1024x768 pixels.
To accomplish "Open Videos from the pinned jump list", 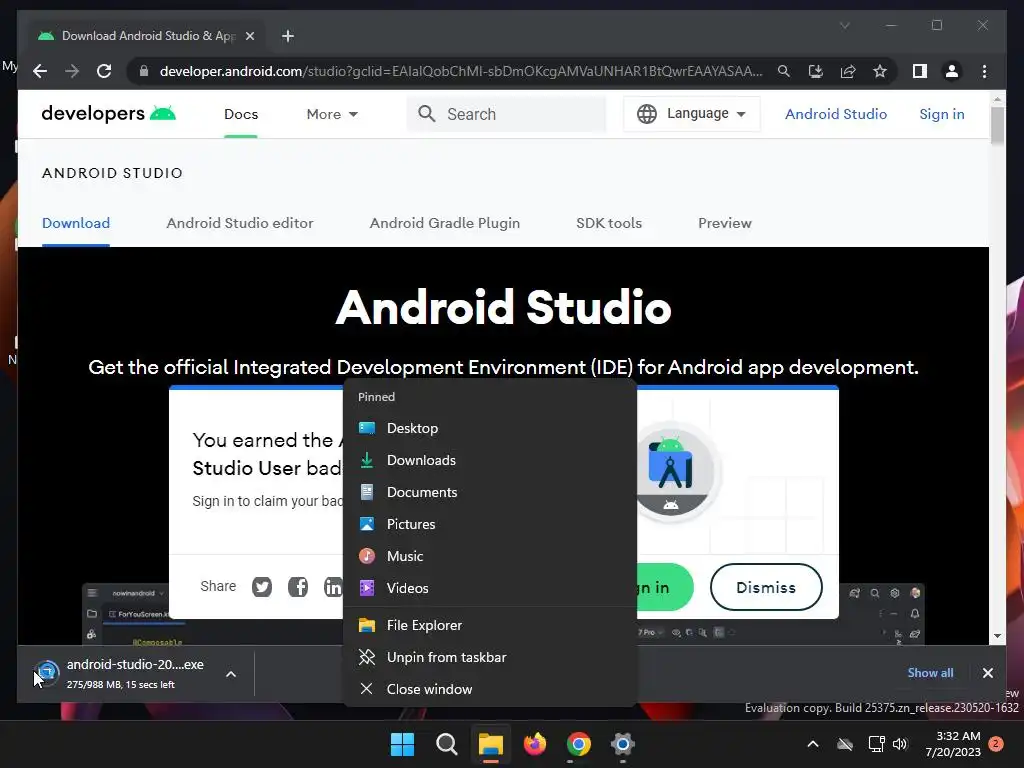I will pos(490,588).
